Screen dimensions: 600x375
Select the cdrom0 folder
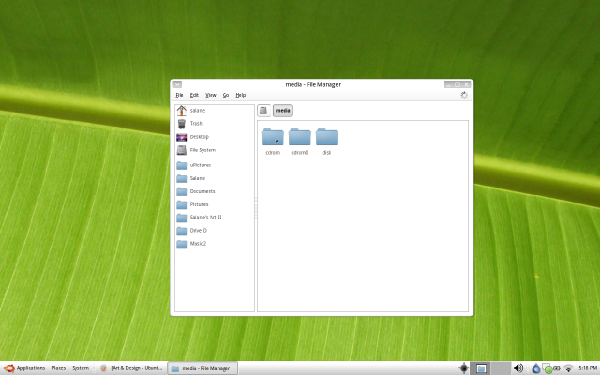pyautogui.click(x=300, y=142)
